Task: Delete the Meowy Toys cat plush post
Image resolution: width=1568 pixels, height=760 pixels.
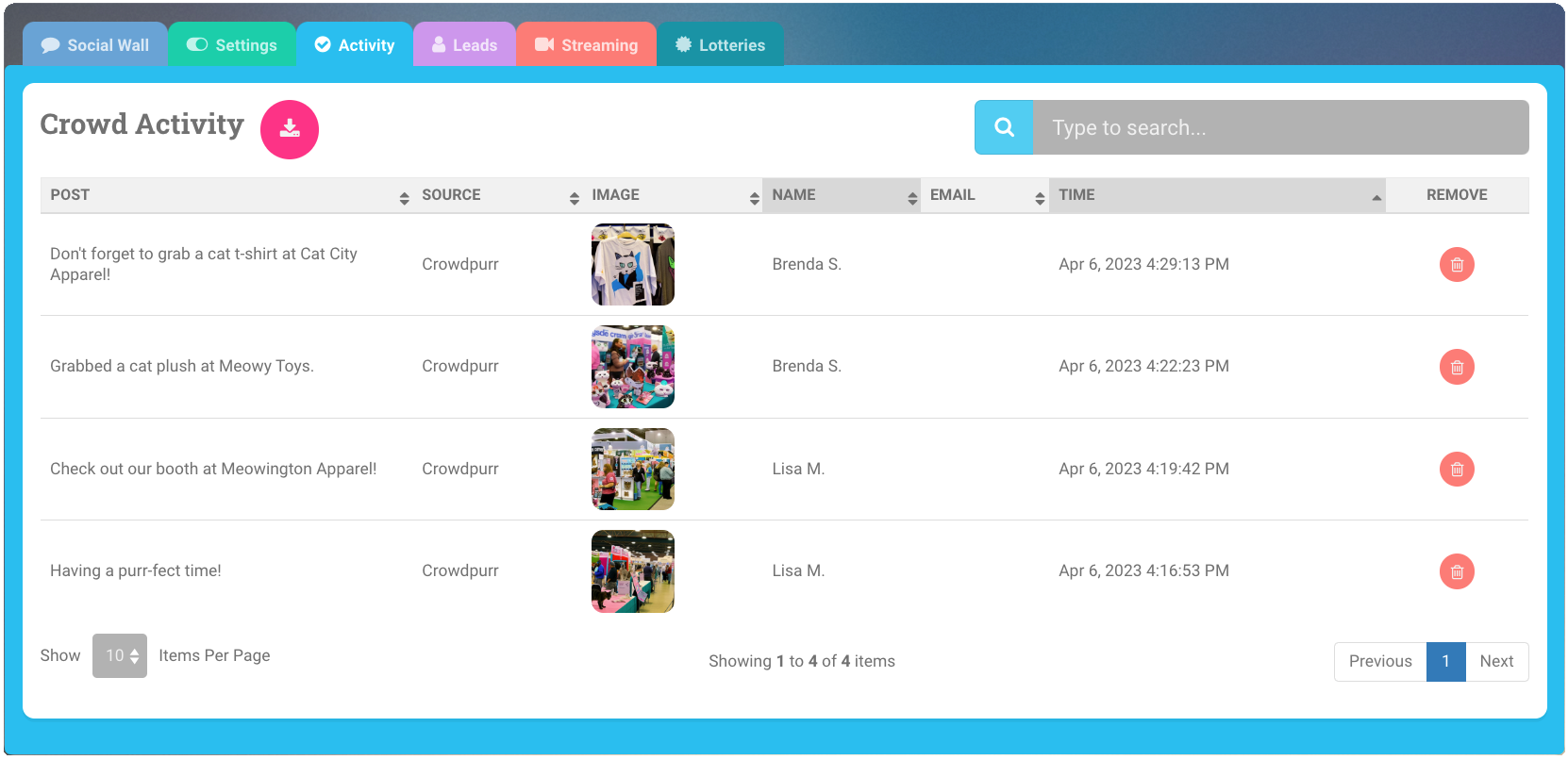Action: click(x=1457, y=367)
